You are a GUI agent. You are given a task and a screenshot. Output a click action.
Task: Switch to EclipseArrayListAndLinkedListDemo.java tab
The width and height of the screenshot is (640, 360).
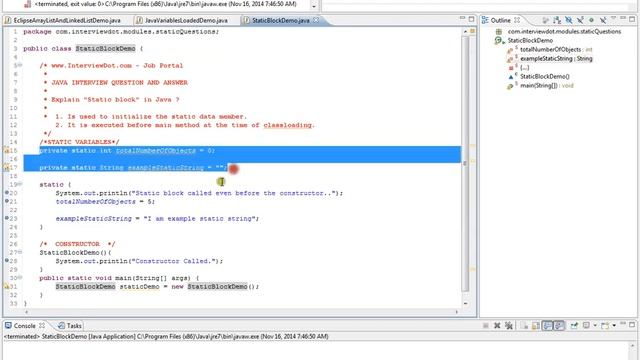coord(67,20)
